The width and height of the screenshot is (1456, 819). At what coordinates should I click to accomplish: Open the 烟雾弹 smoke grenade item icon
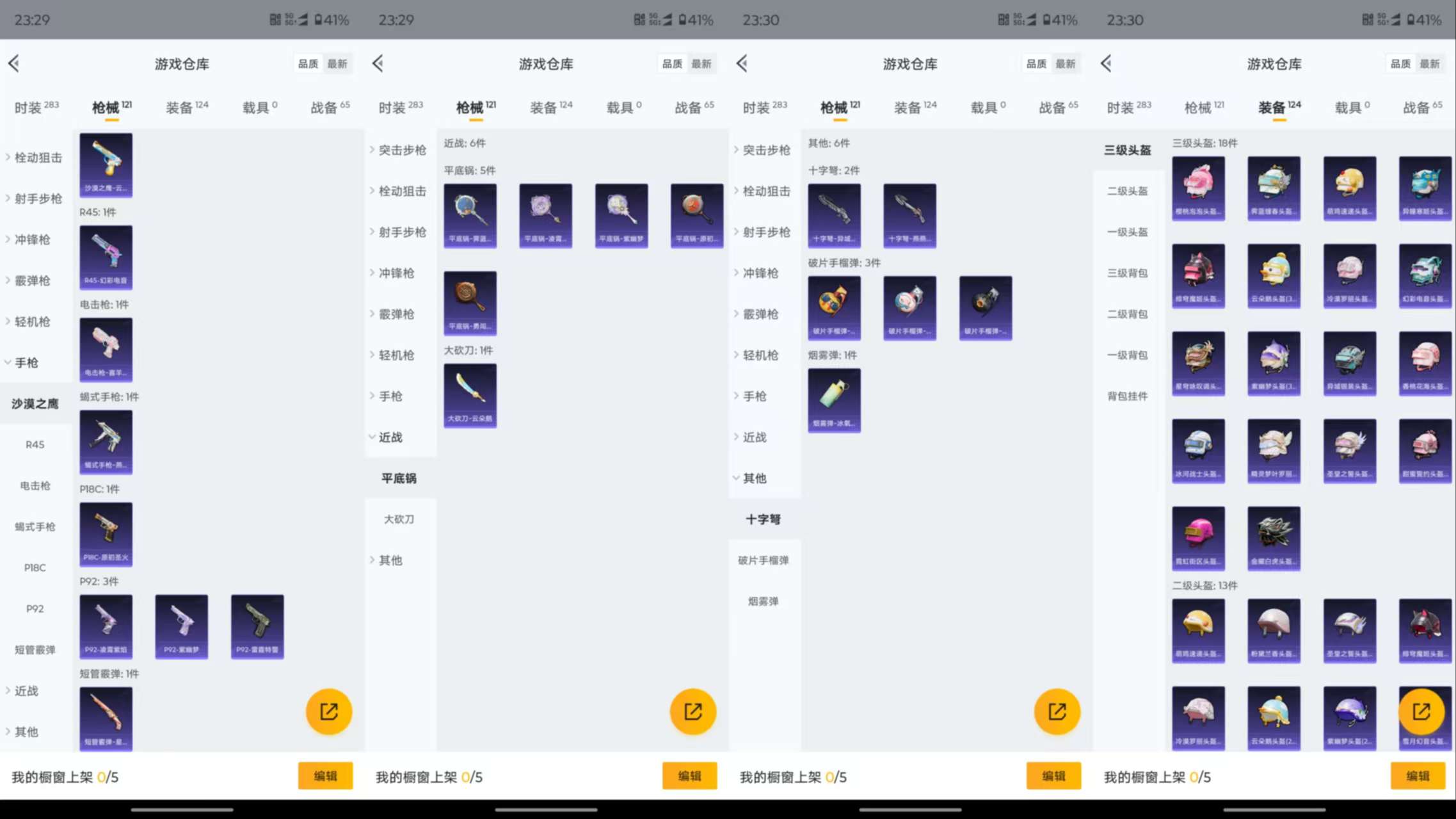coord(834,400)
